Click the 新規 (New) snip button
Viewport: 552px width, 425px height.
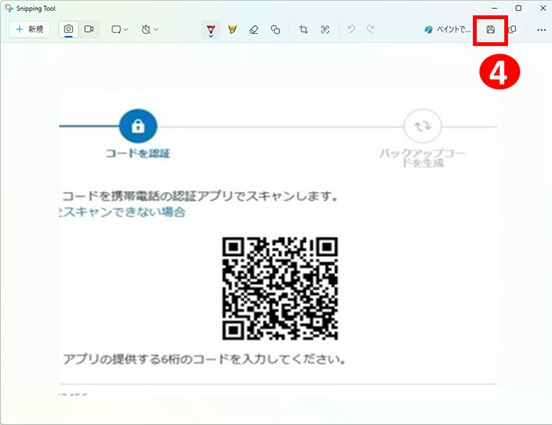pyautogui.click(x=30, y=29)
